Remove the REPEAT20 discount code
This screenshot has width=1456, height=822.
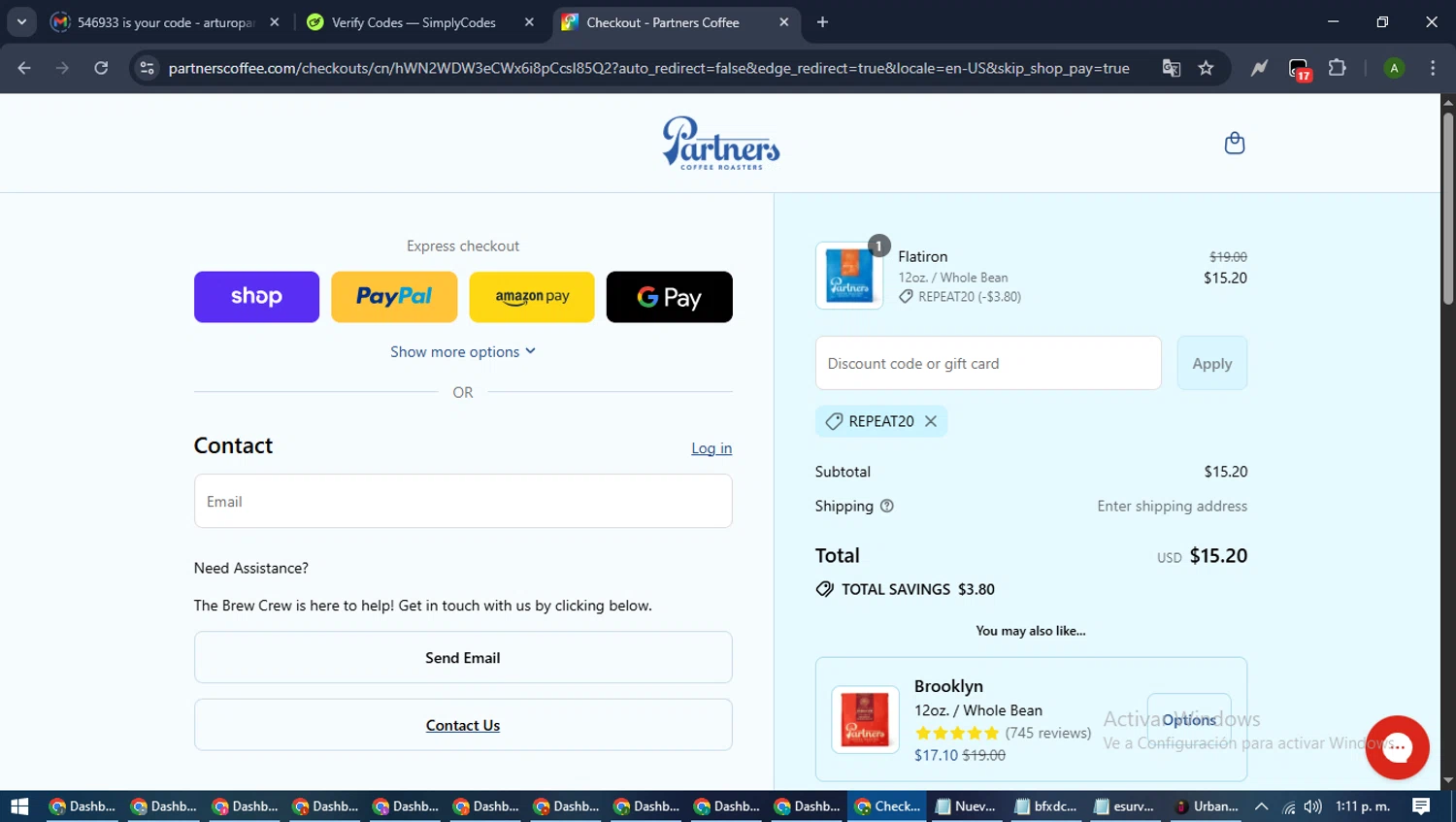tap(930, 421)
